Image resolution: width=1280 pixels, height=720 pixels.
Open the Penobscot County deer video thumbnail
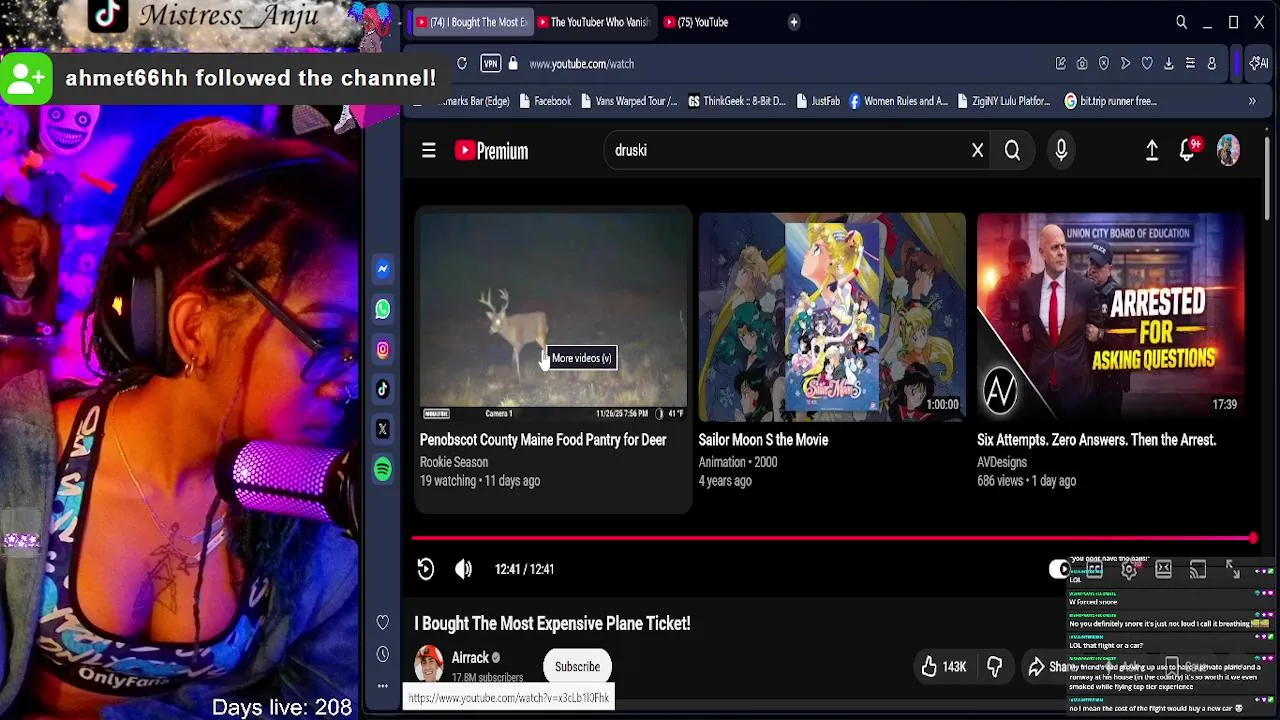tap(553, 315)
